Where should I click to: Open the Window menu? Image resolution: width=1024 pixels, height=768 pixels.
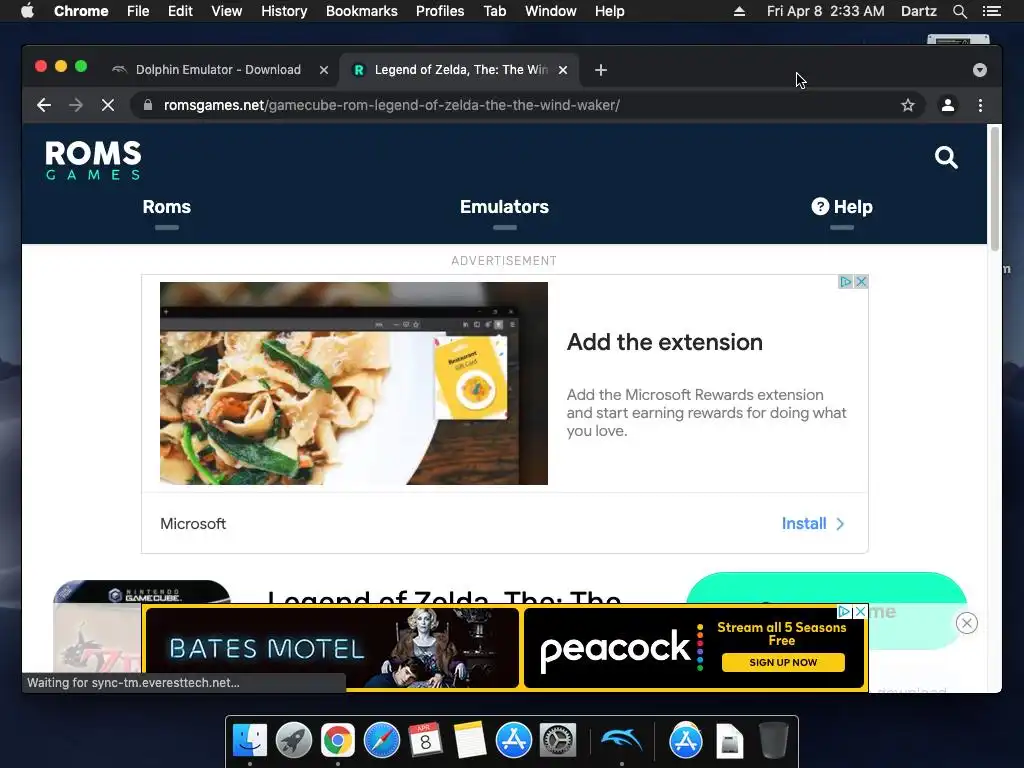coord(551,11)
